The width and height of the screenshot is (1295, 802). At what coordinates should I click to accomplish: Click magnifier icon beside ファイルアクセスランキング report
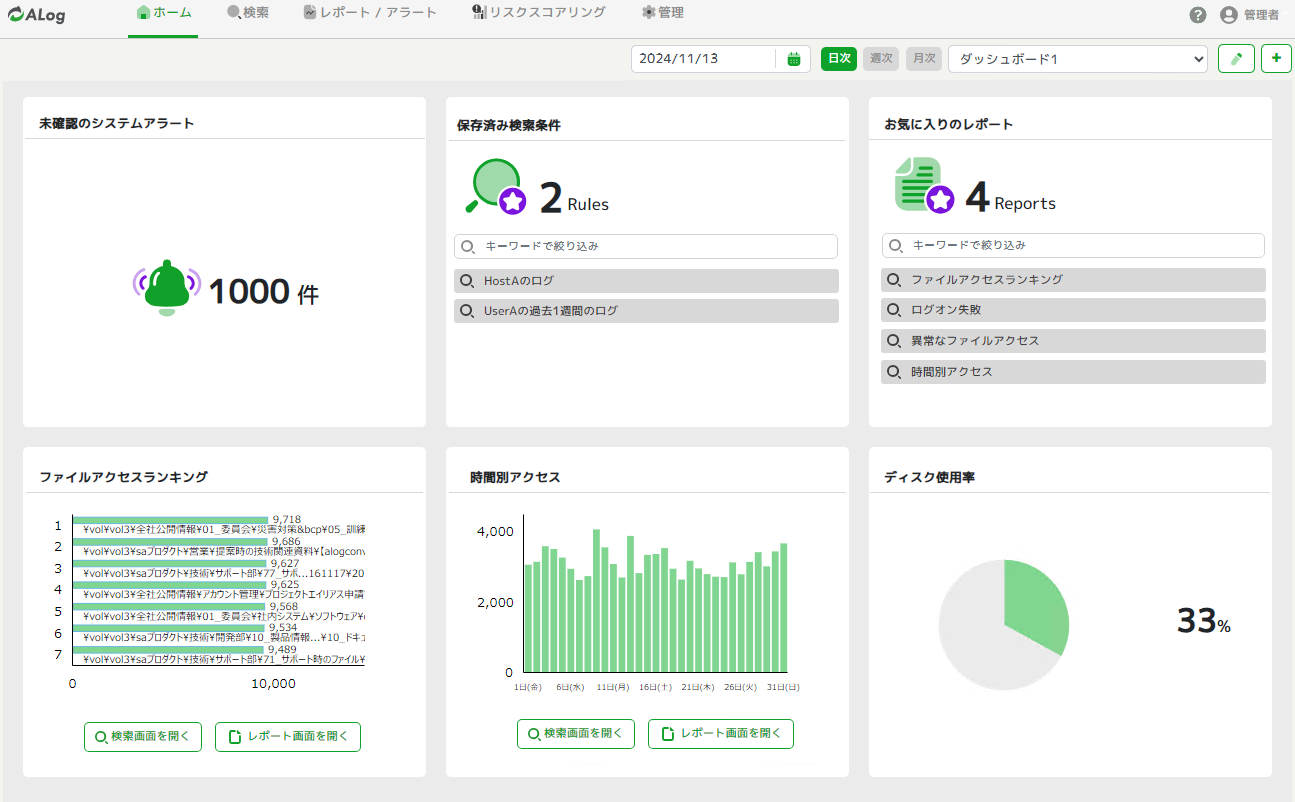click(x=894, y=280)
